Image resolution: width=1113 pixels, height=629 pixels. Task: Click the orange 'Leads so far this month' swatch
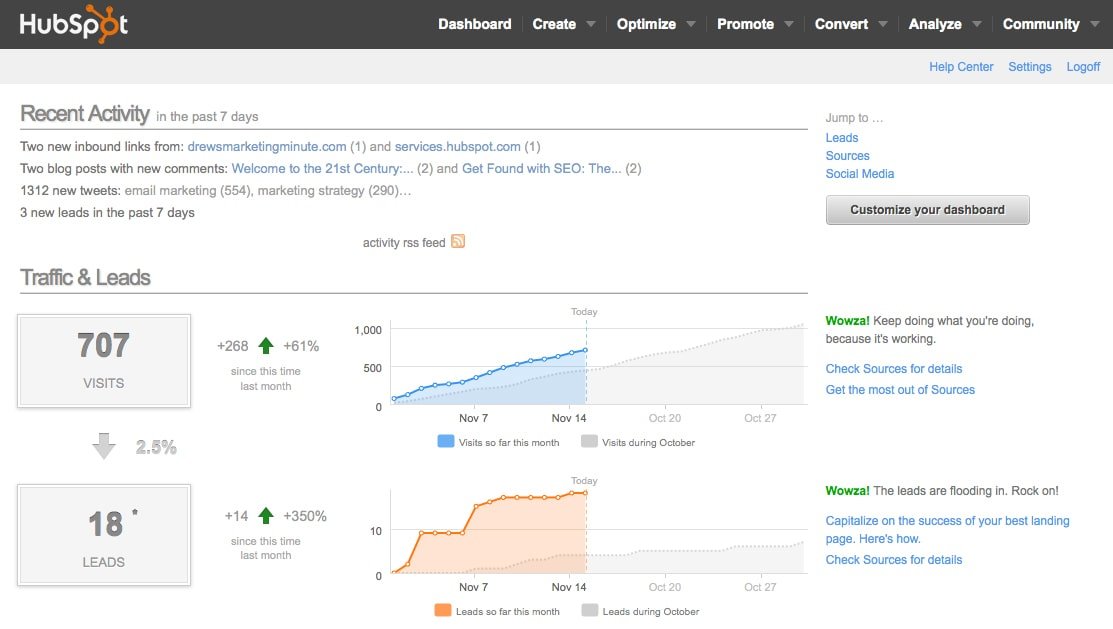[x=444, y=611]
